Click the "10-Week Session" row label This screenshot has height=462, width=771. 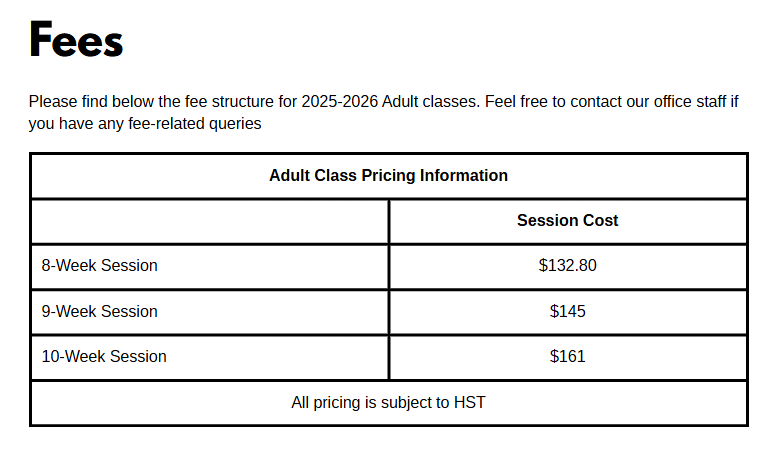pos(104,357)
